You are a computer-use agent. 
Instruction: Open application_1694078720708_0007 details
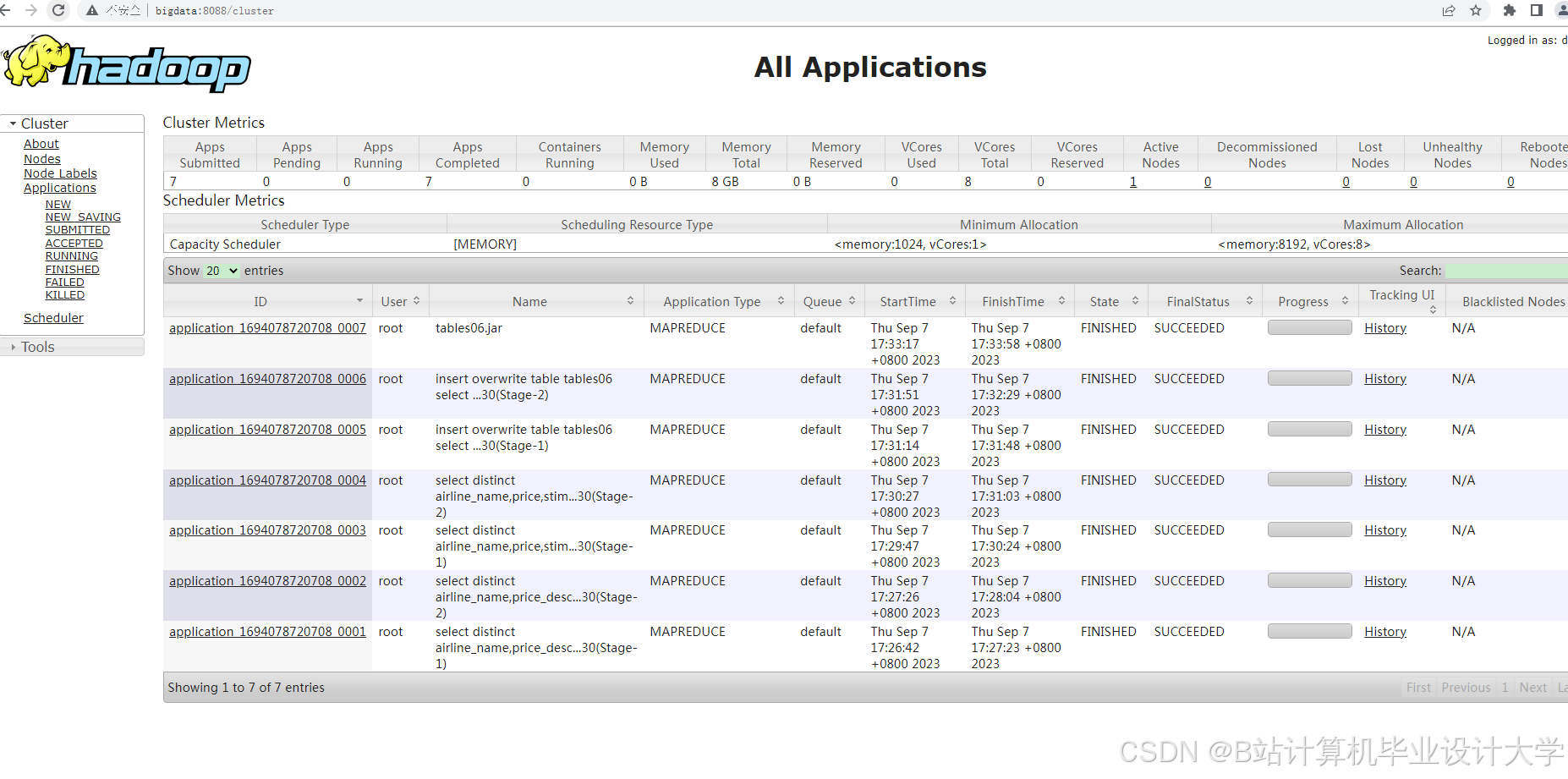click(x=267, y=328)
